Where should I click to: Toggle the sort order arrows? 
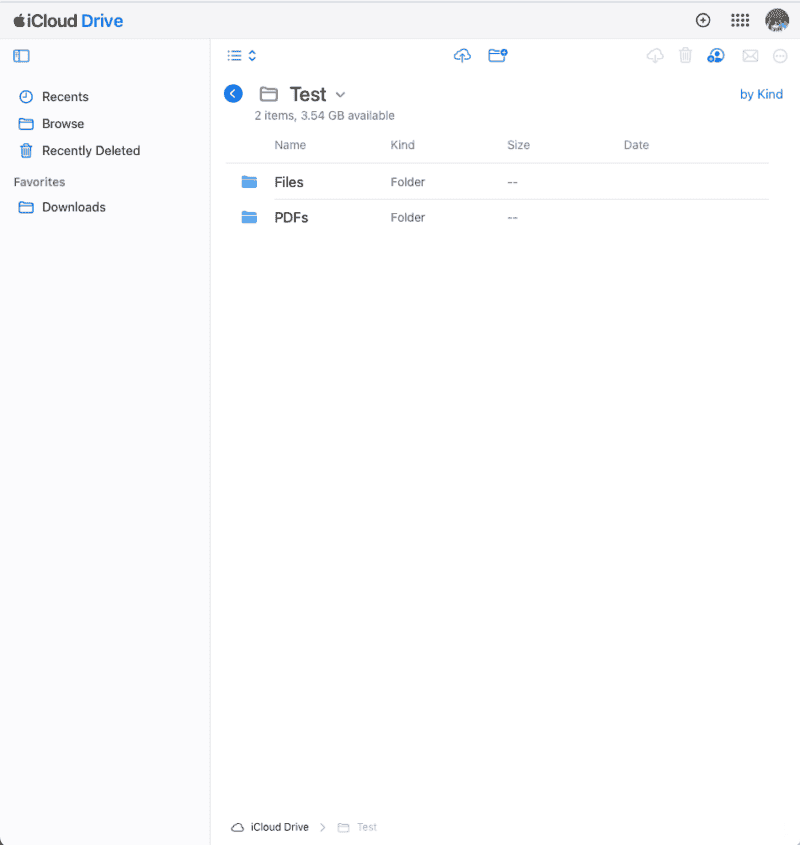pyautogui.click(x=251, y=55)
